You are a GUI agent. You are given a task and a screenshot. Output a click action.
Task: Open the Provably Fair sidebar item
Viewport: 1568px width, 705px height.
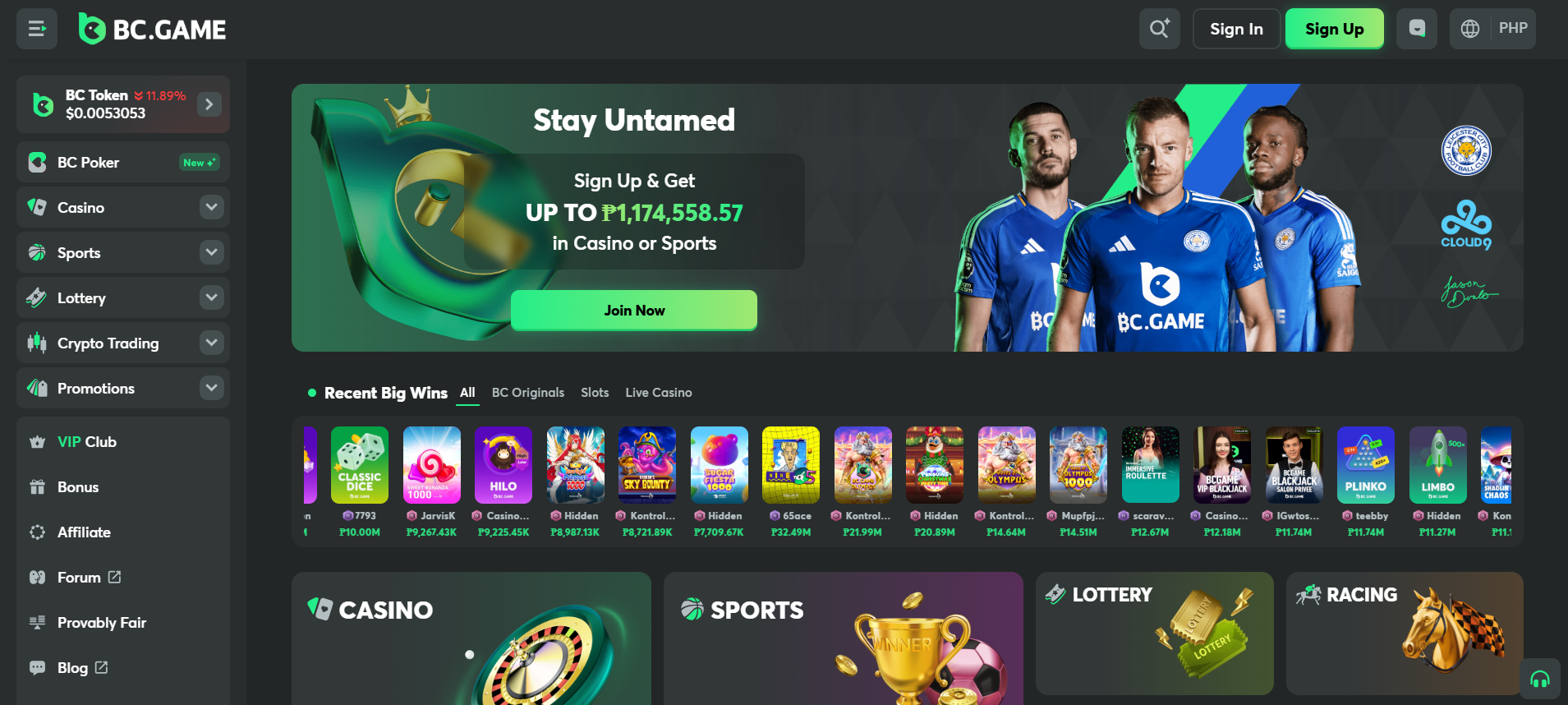coord(123,623)
